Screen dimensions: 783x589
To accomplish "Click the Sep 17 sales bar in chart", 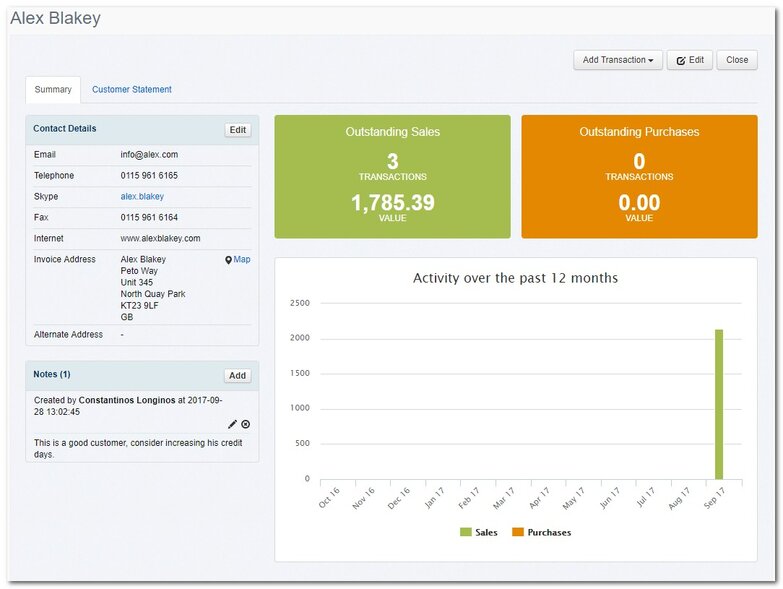I will [718, 404].
